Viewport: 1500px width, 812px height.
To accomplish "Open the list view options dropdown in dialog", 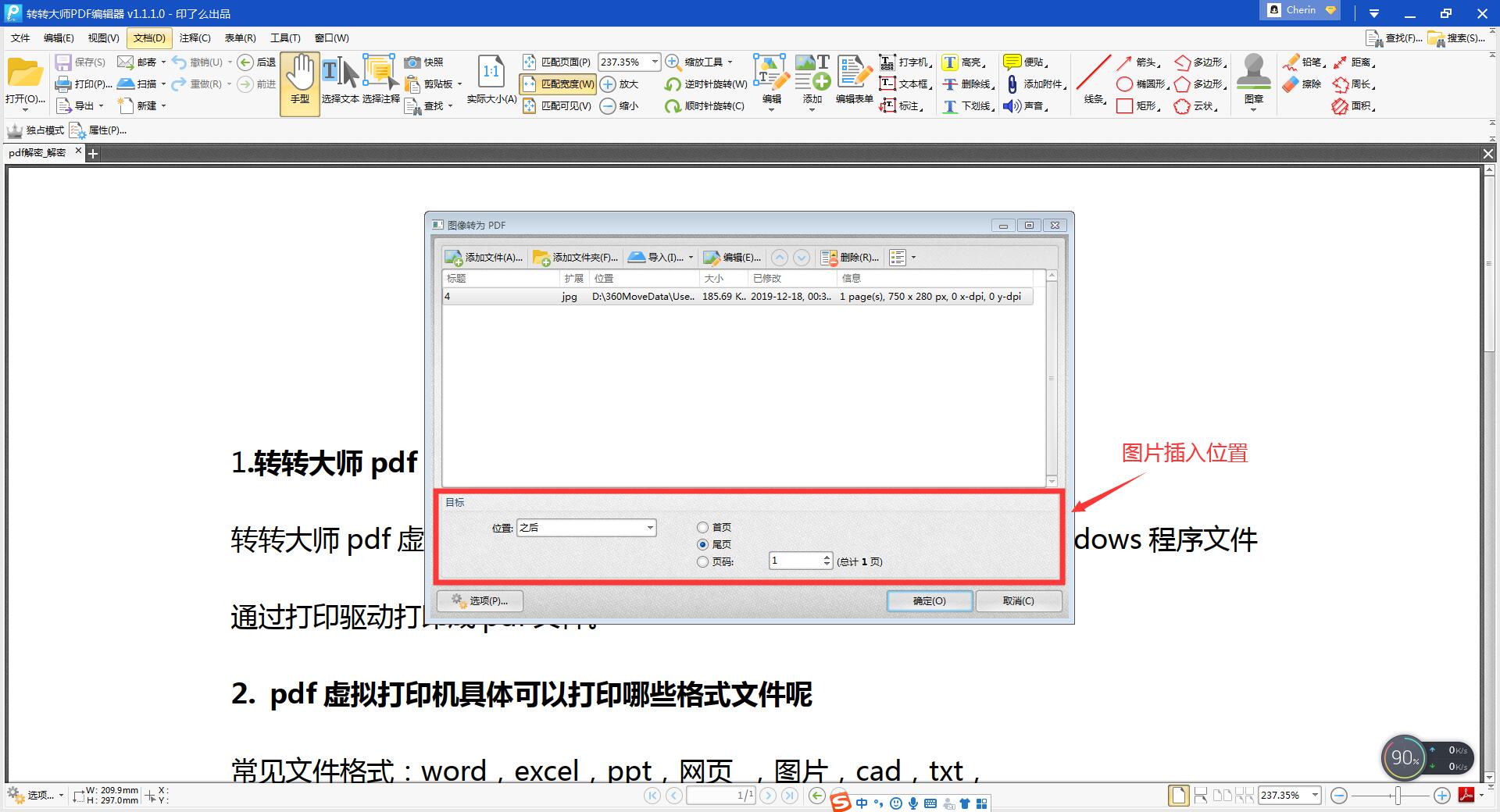I will pyautogui.click(x=913, y=258).
